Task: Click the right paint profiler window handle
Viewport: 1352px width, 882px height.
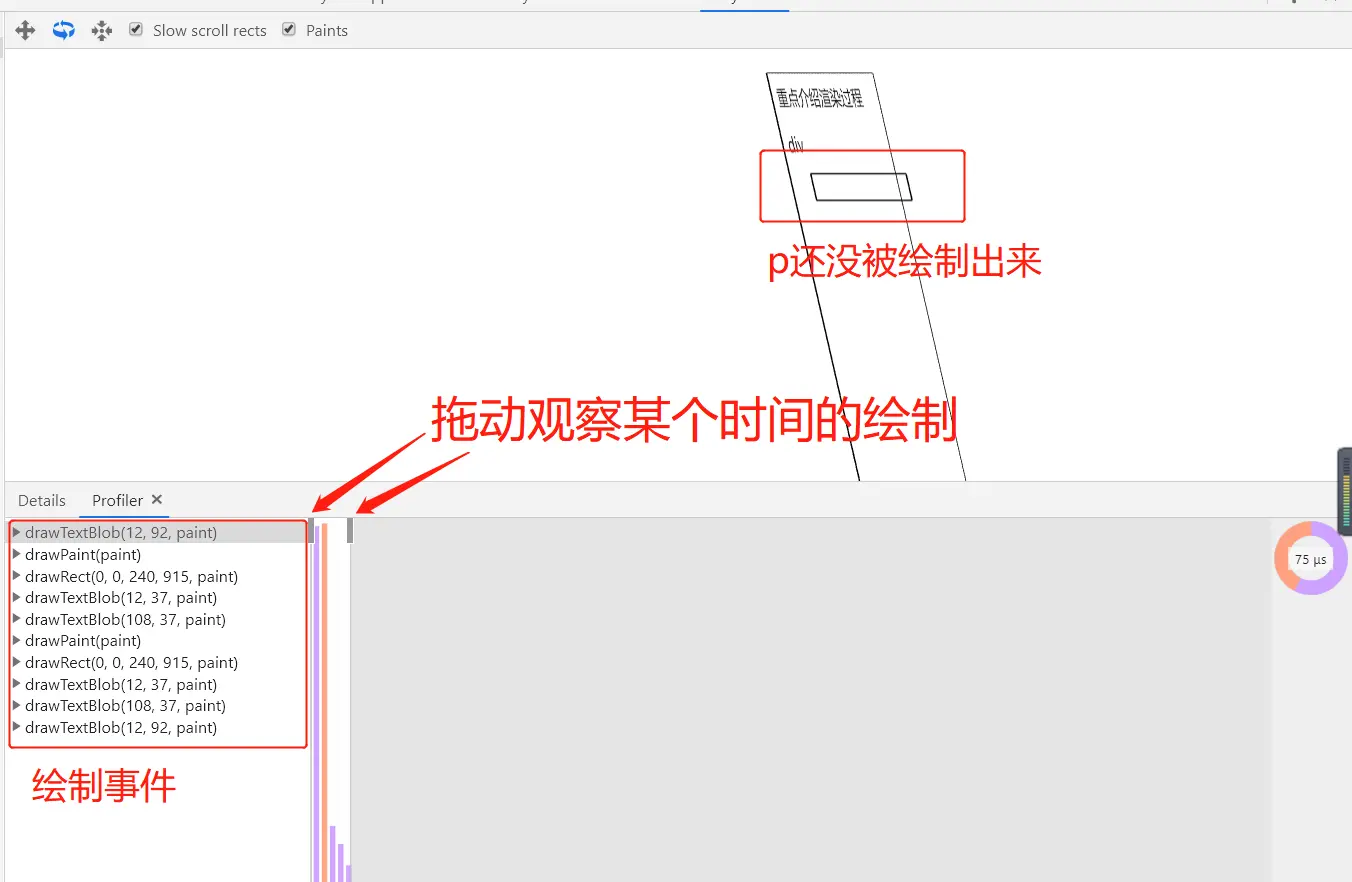Action: point(350,530)
